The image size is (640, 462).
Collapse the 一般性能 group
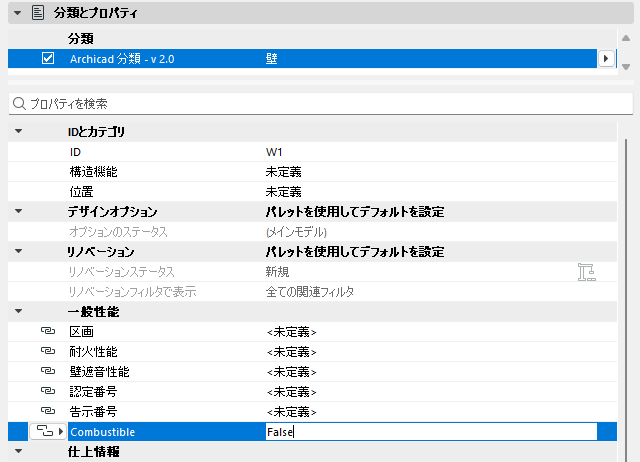click(x=18, y=311)
